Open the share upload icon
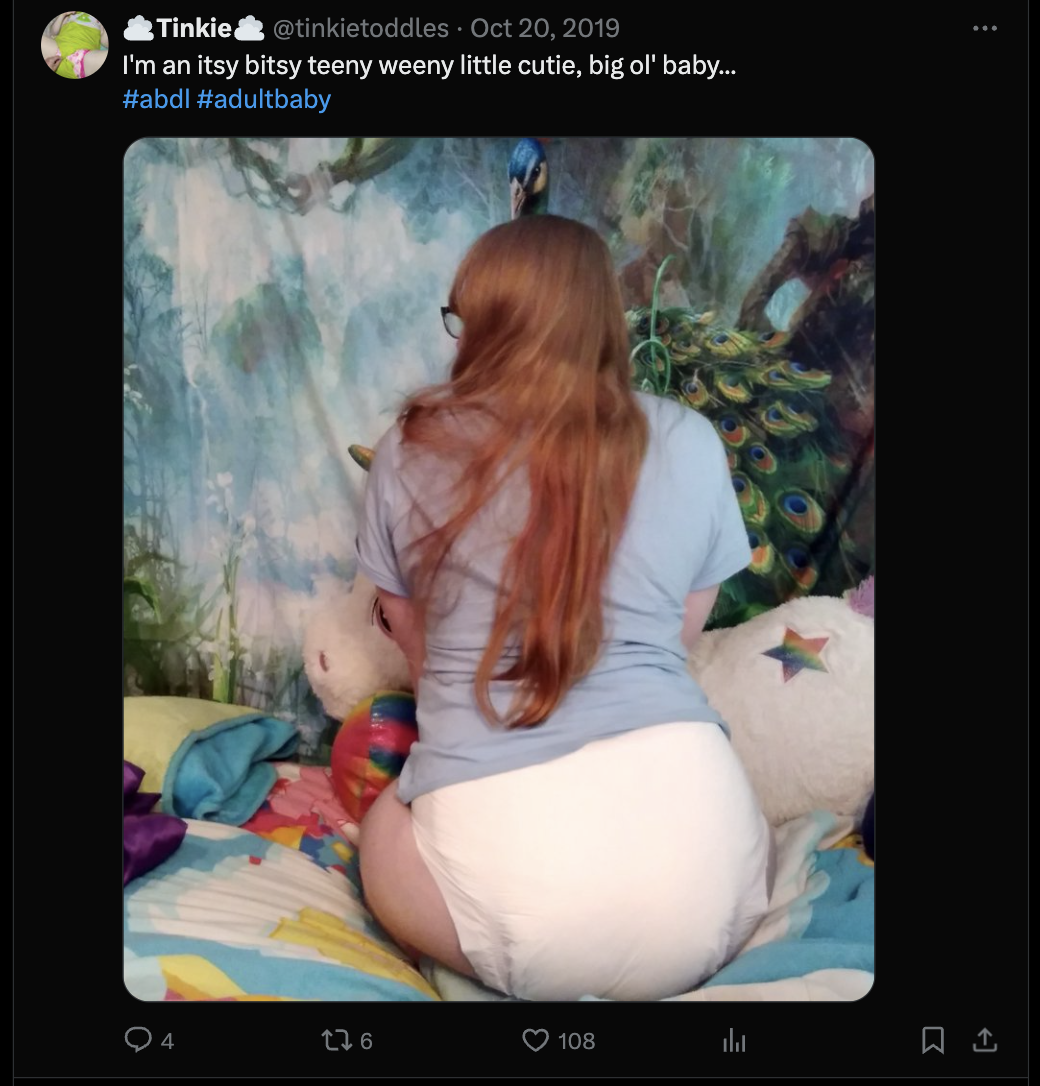1040x1086 pixels. (x=985, y=1040)
